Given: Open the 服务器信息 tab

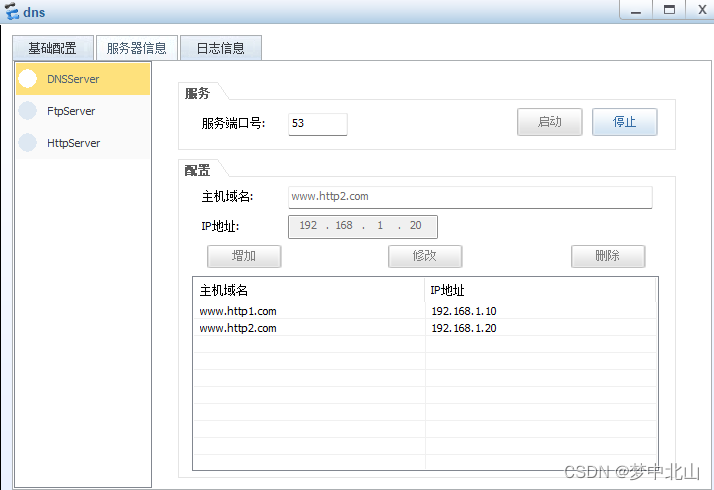Looking at the screenshot, I should click(137, 48).
